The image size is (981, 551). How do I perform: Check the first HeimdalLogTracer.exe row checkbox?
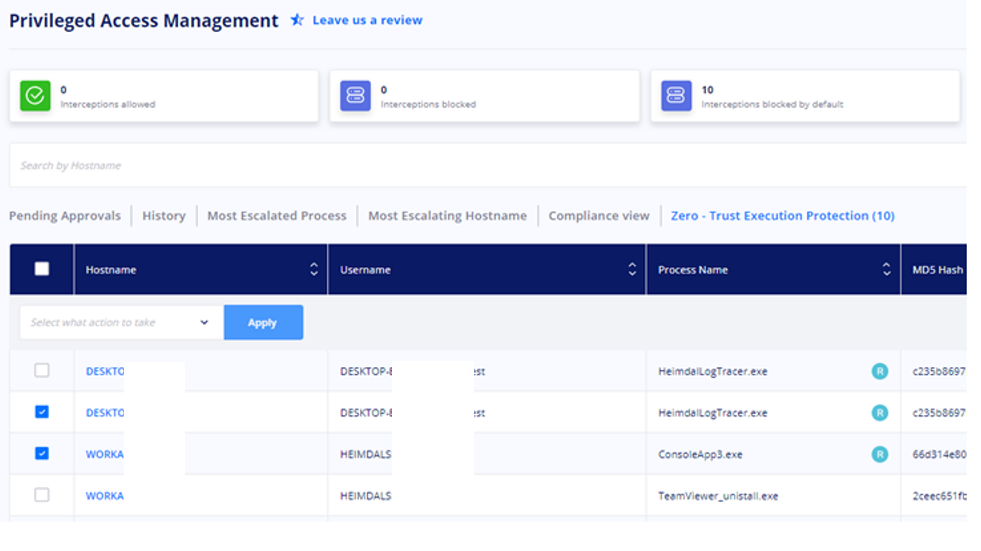coord(42,370)
